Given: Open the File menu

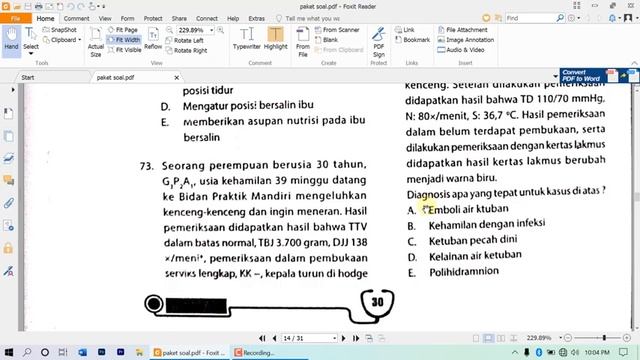Looking at the screenshot, I should tap(16, 18).
